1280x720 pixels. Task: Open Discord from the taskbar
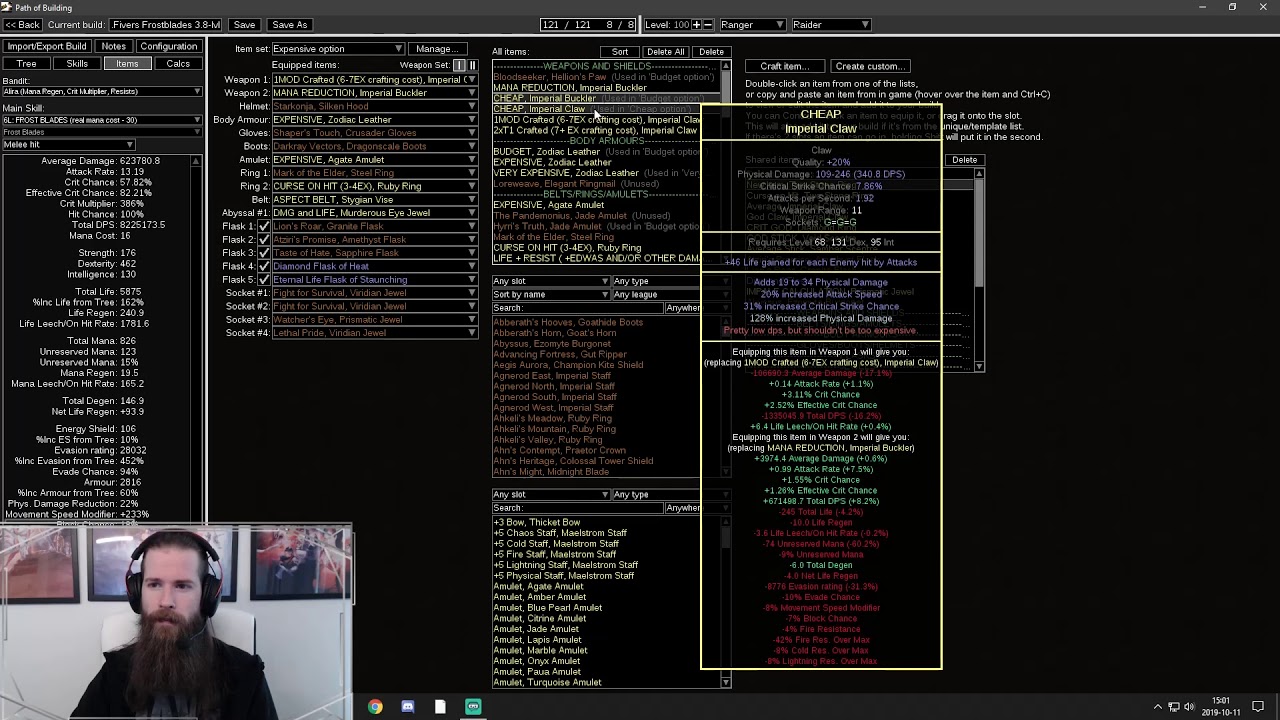(408, 707)
